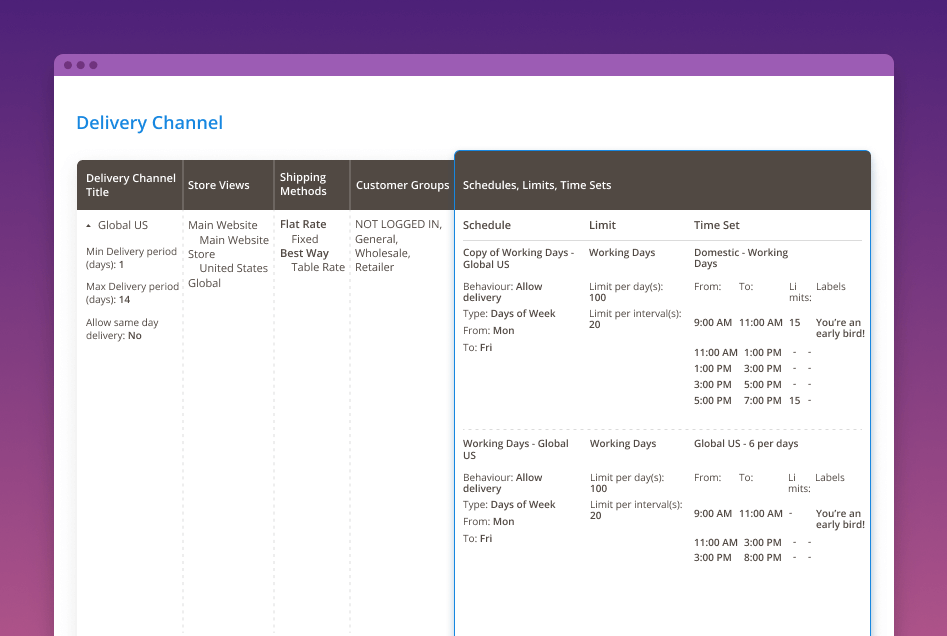Select Schedules, Limits, Time Sets header
Image resolution: width=947 pixels, height=636 pixels.
coord(536,185)
